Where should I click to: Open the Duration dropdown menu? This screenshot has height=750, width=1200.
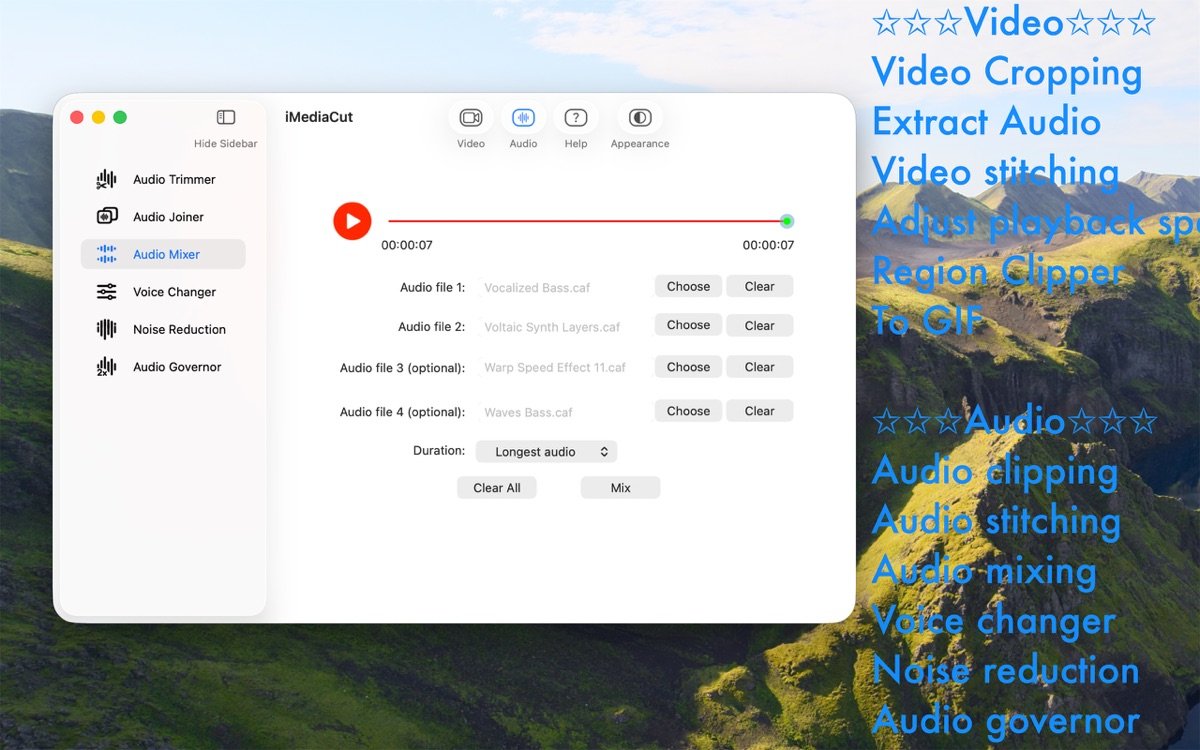pyautogui.click(x=546, y=452)
